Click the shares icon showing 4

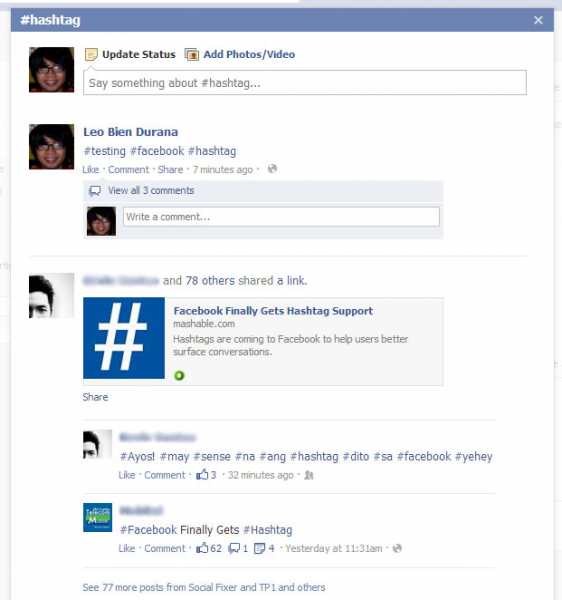coord(259,549)
